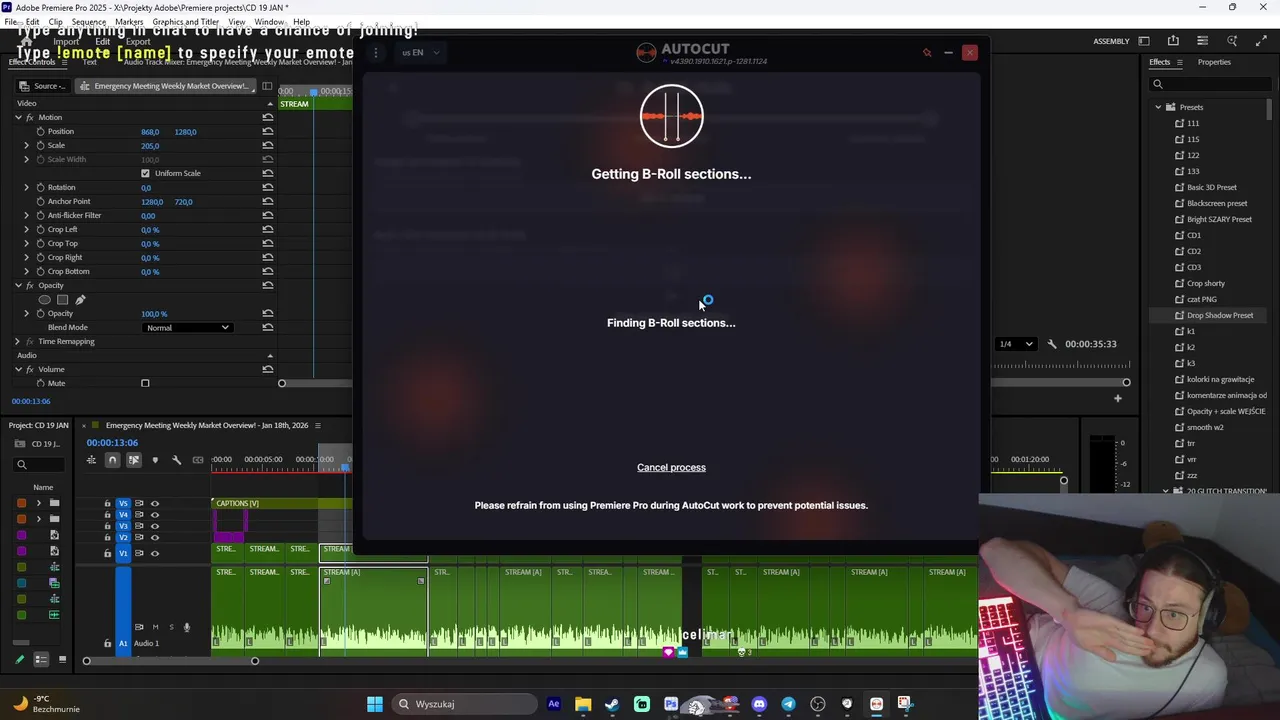Click the Add Edit/insert-as-nest timeline icon
1280x720 pixels.
coord(91,460)
